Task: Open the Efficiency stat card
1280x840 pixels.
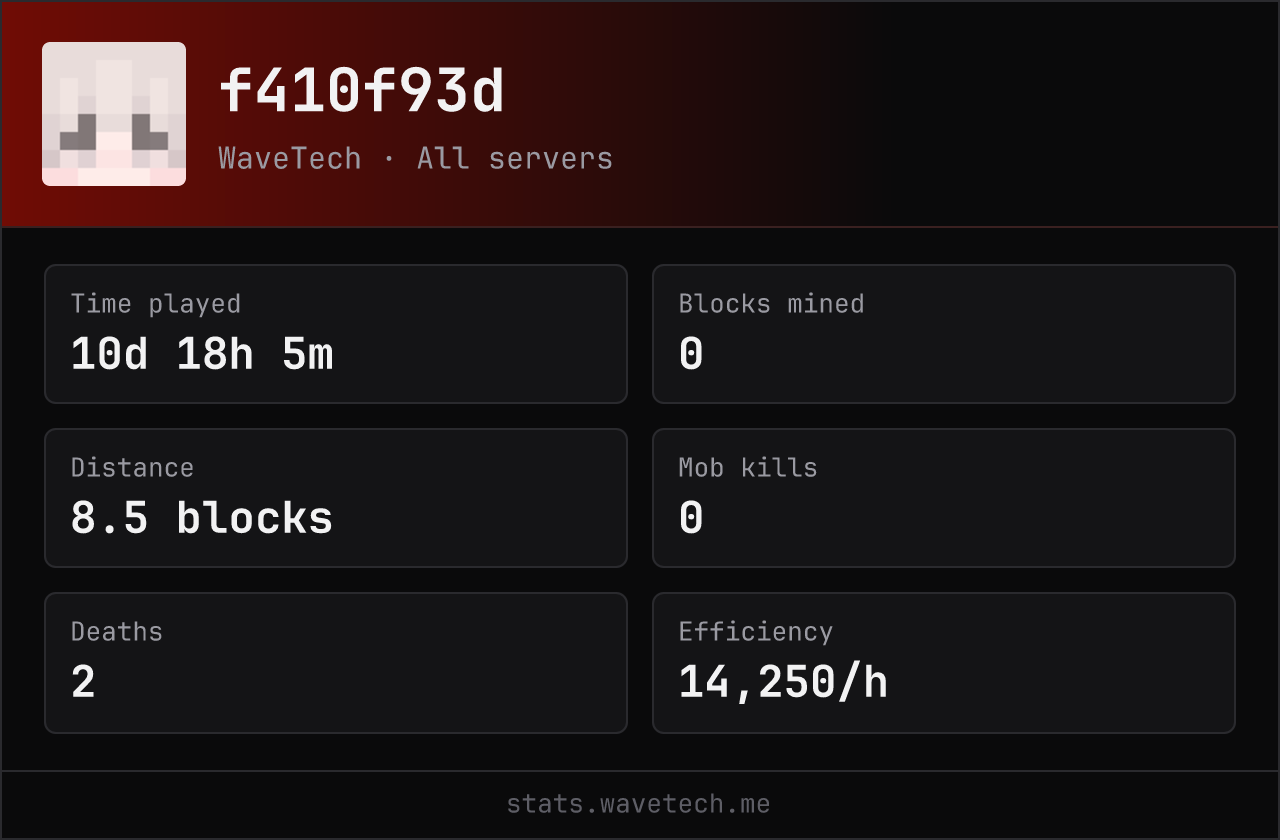Action: (x=944, y=663)
